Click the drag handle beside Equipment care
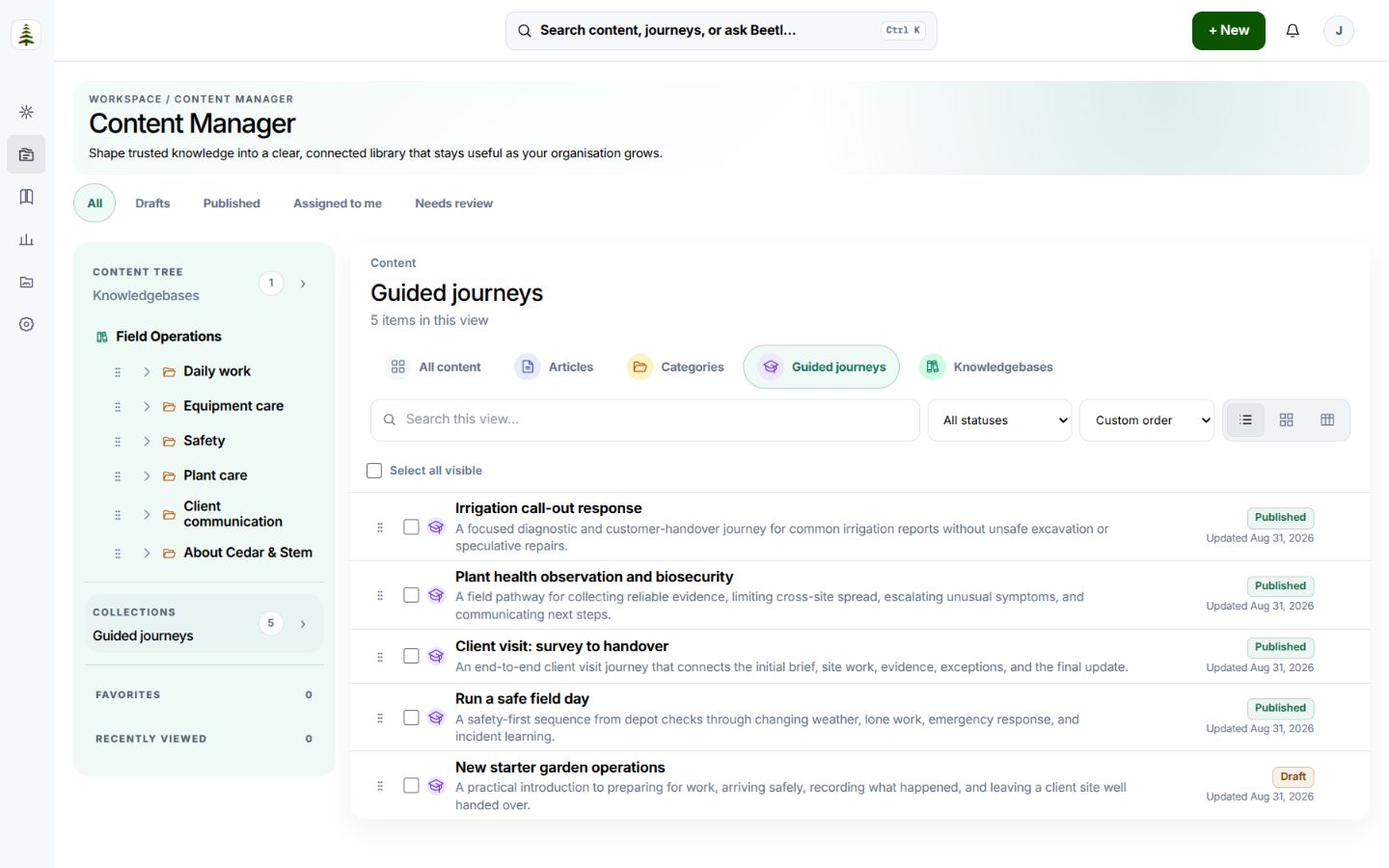 pyautogui.click(x=118, y=407)
